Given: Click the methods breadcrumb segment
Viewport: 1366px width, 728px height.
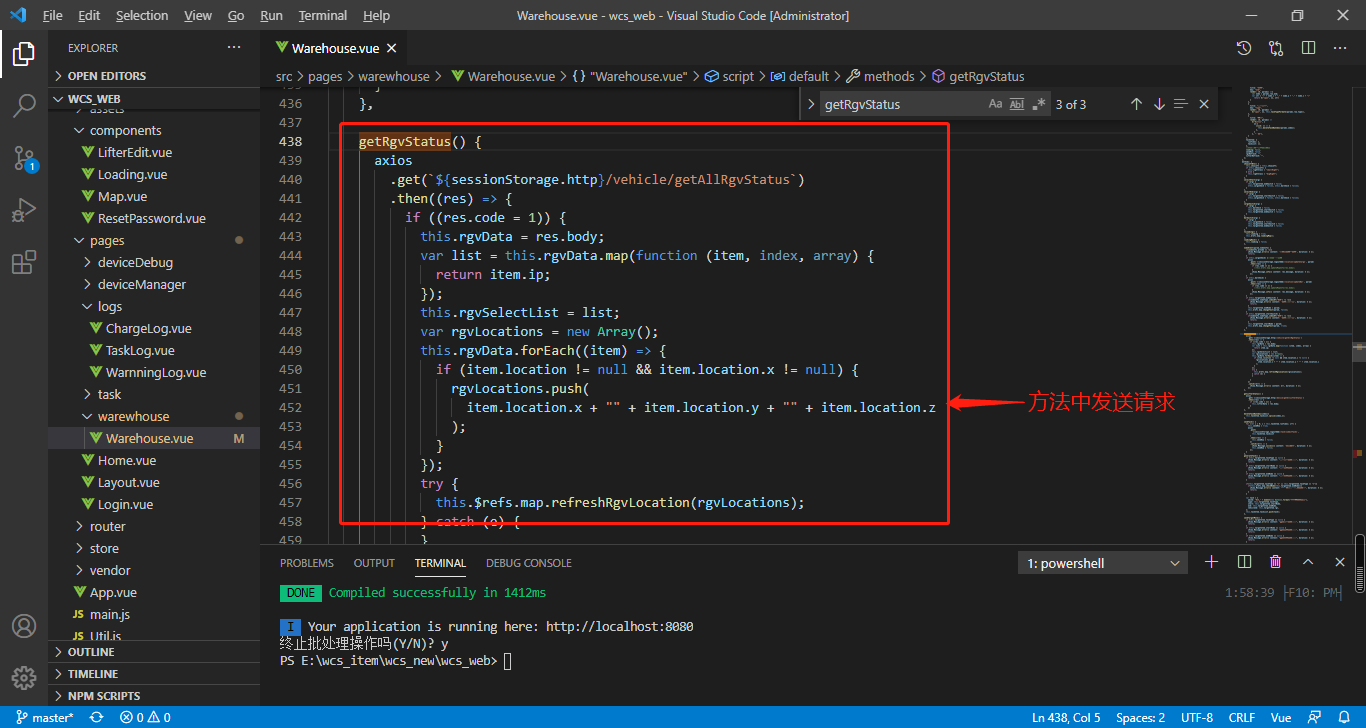Looking at the screenshot, I should point(880,76).
